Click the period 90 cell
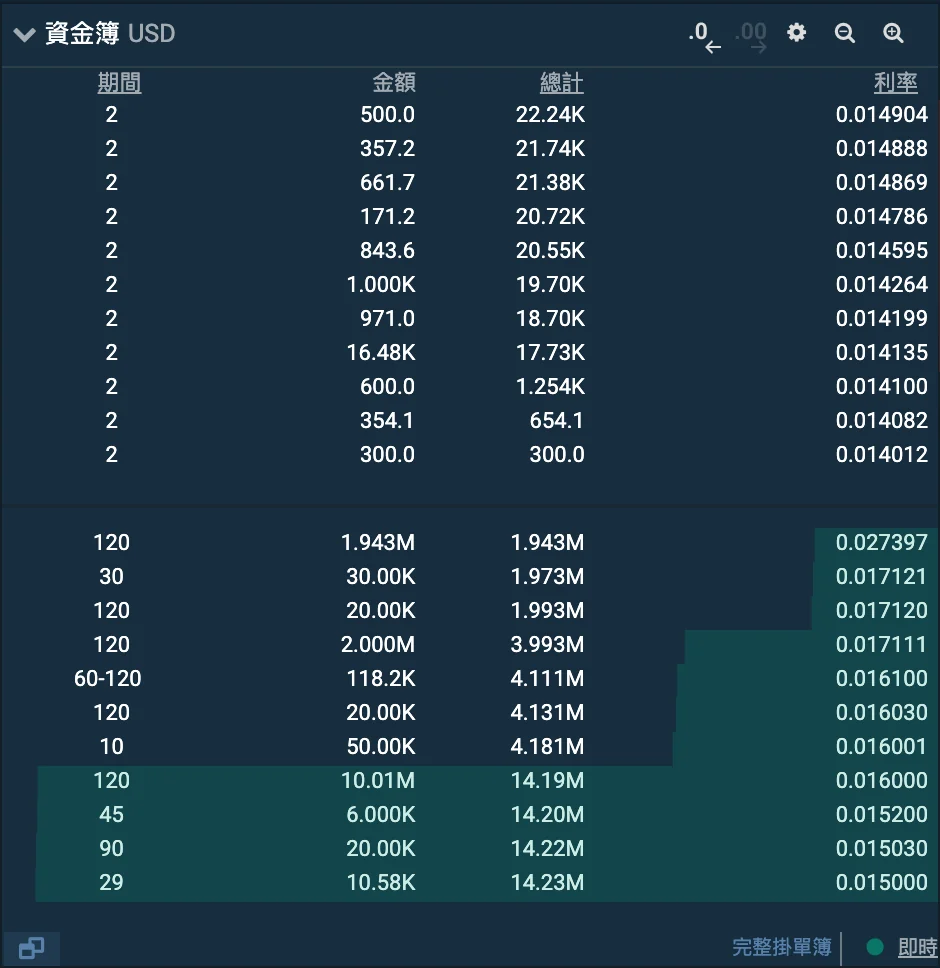 pos(111,848)
